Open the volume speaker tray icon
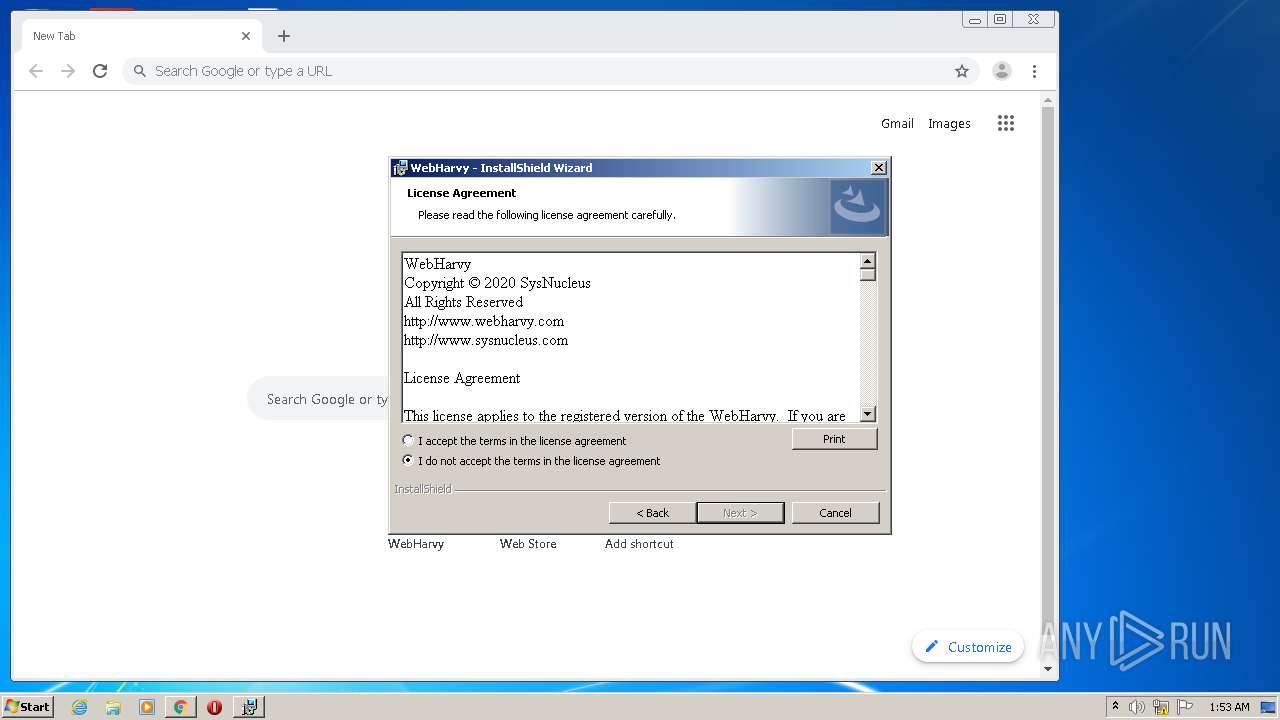The height and width of the screenshot is (720, 1280). point(1137,707)
